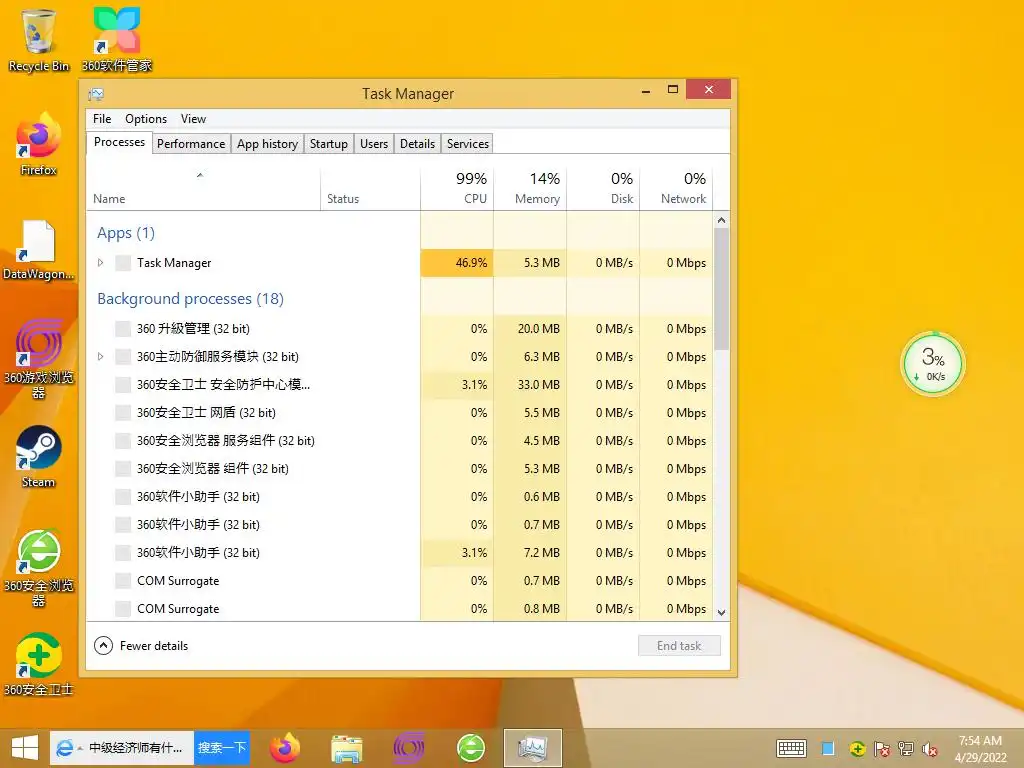The height and width of the screenshot is (768, 1024).
Task: Sort processes by Memory column
Action: point(530,189)
